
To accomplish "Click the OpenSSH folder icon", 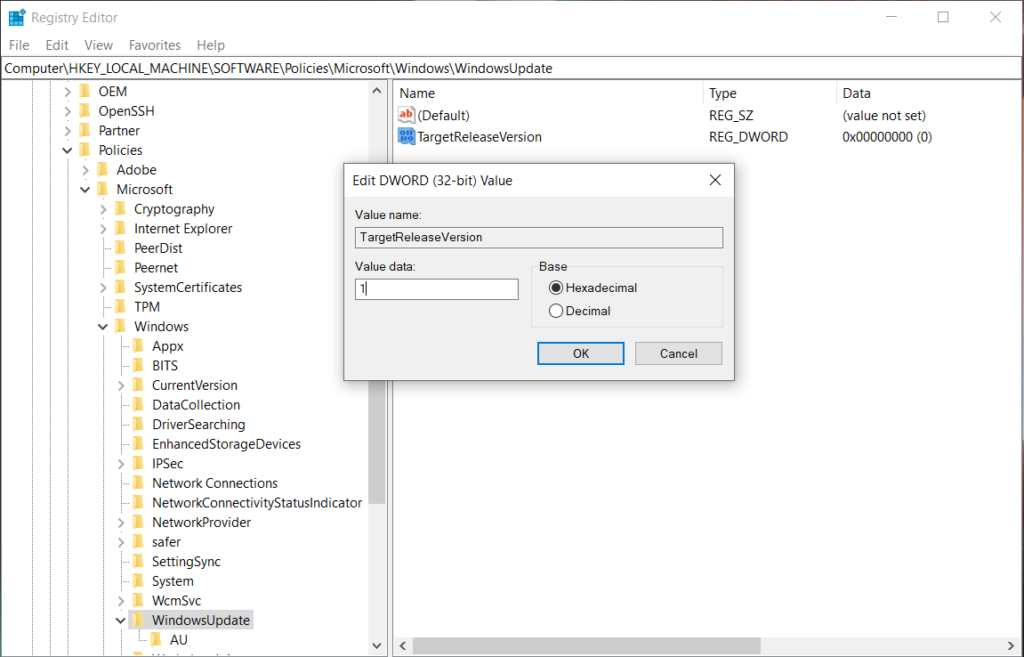I will pos(84,111).
